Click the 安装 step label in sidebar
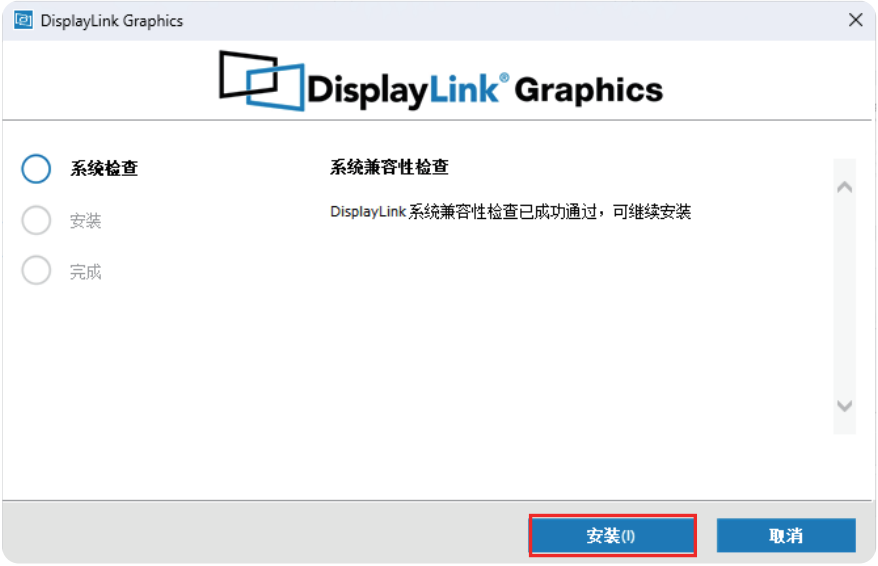Screen dimensions: 878x566 (86, 221)
